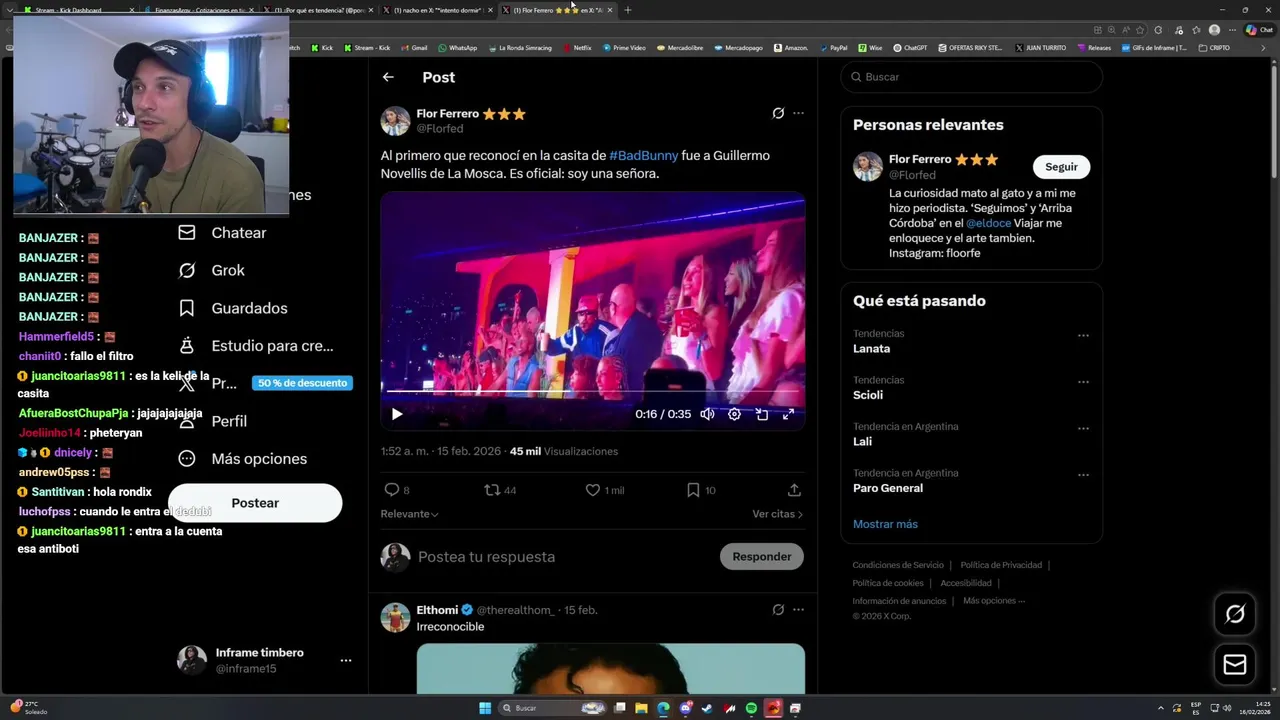Open the Grok icon on Flor Ferrero's post
The height and width of the screenshot is (720, 1280).
point(778,113)
